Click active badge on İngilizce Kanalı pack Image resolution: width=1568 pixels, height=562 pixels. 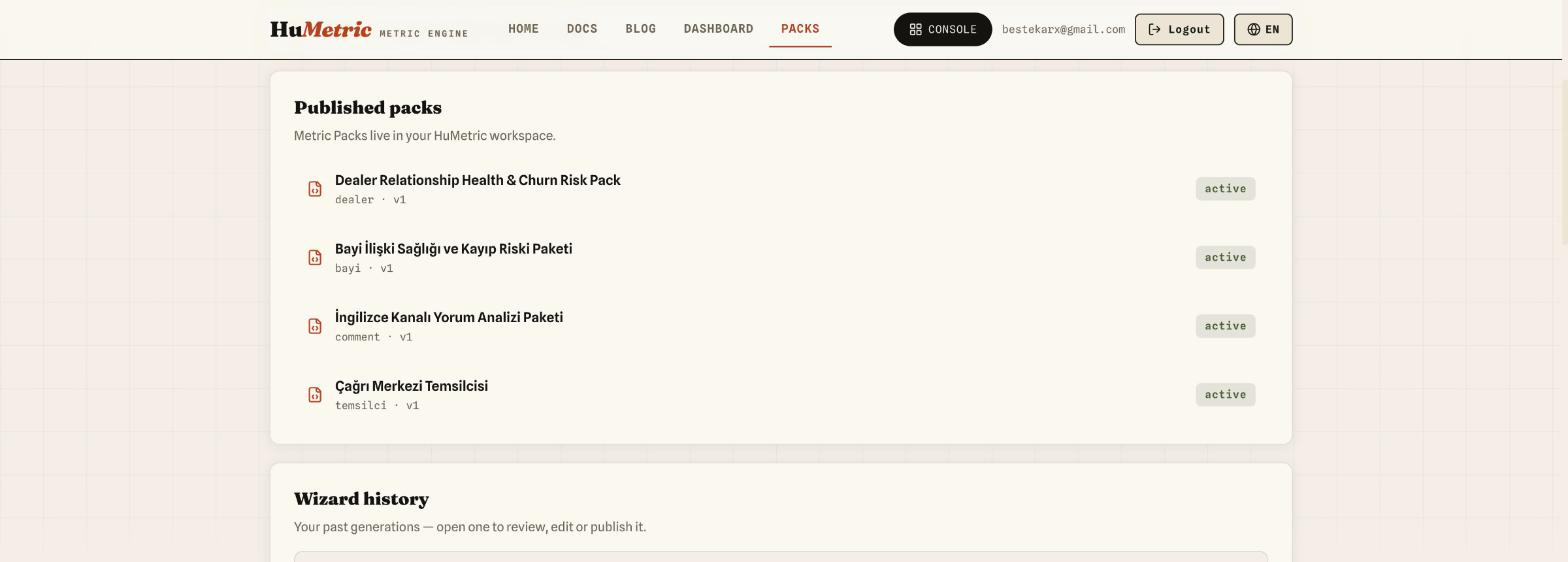coord(1225,326)
